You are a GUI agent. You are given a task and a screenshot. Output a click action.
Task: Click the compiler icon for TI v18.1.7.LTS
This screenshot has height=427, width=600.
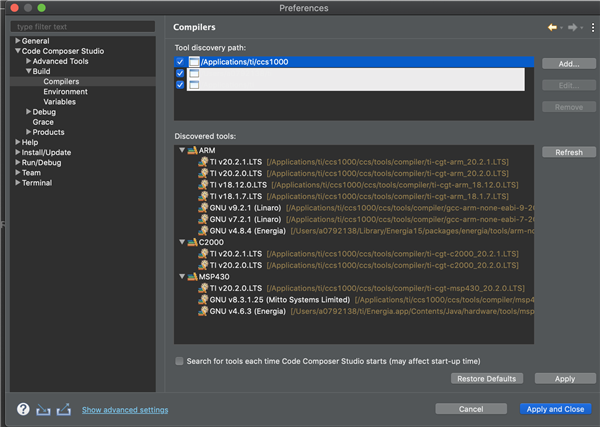click(x=203, y=196)
